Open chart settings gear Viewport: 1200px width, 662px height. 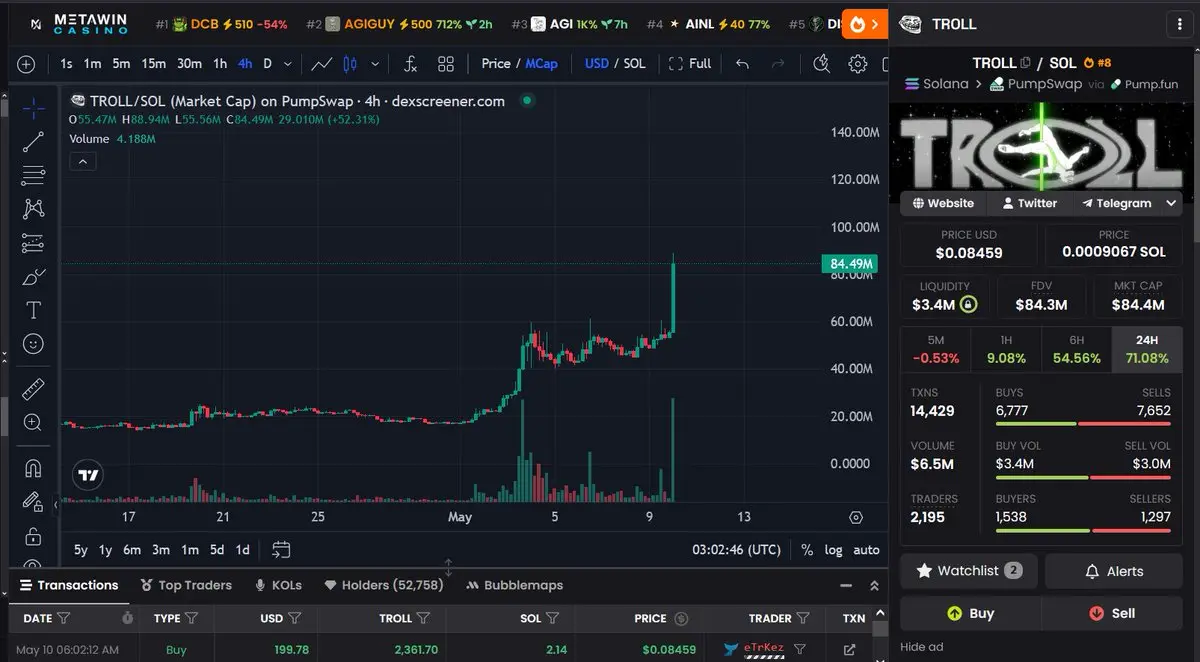(x=857, y=64)
